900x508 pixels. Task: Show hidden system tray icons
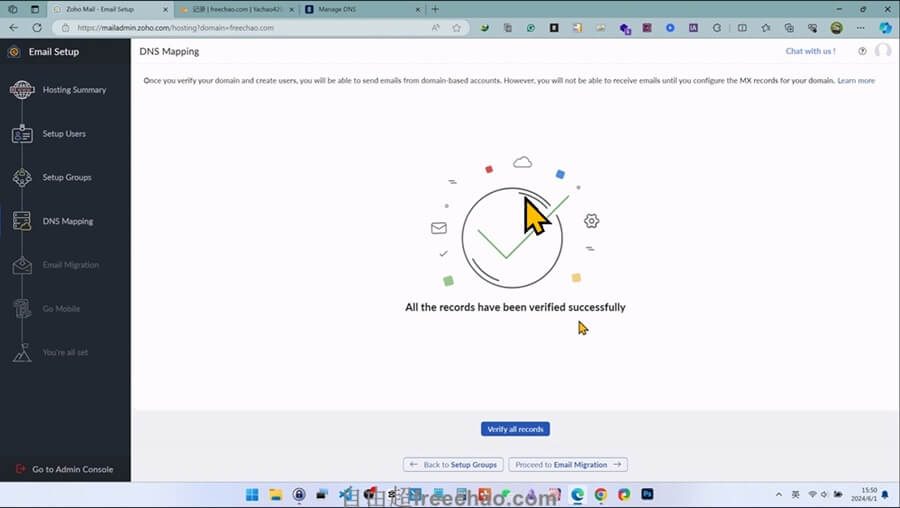(779, 494)
